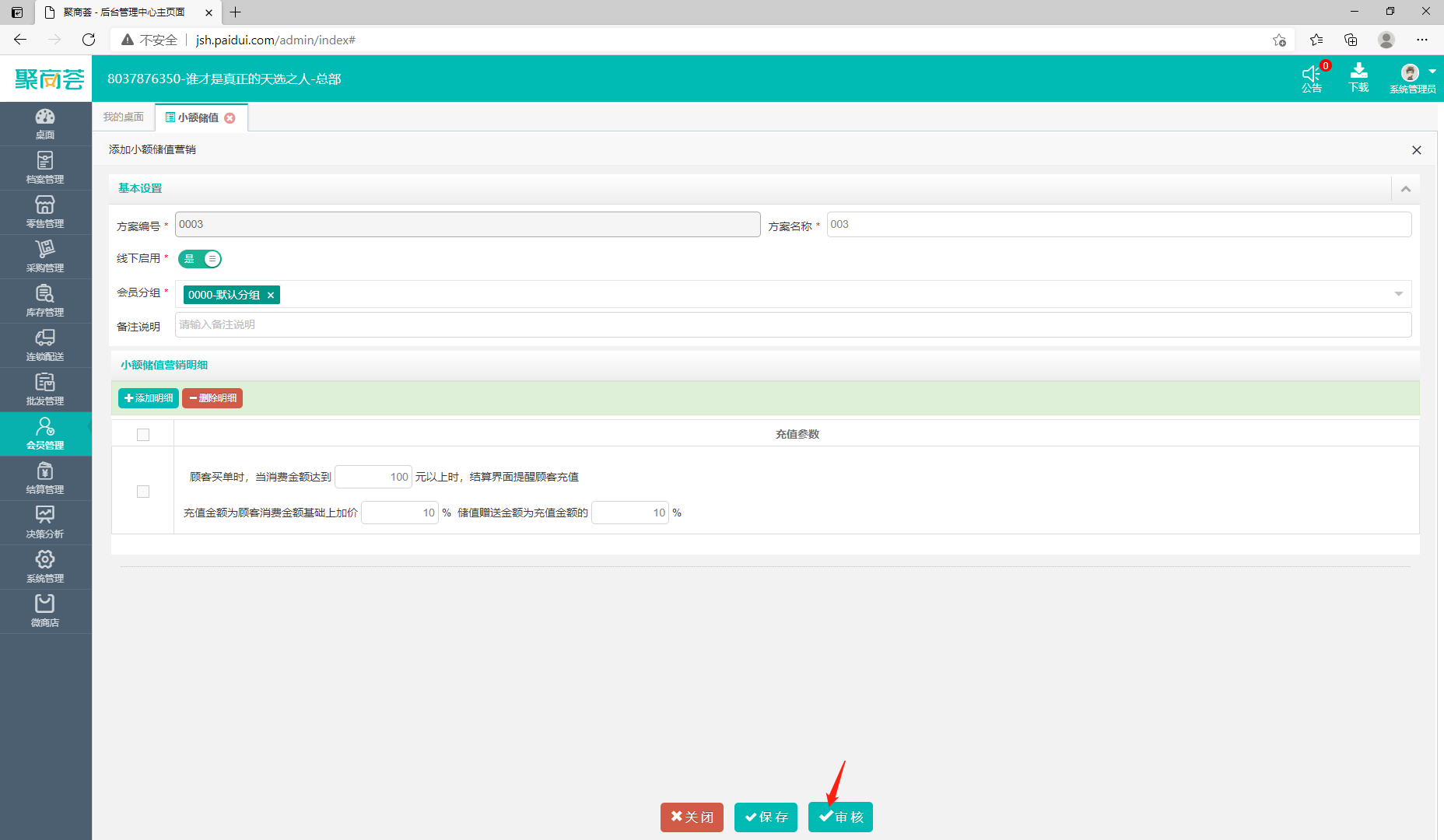Screen dimensions: 1444x840
Task: Open 批发管理 in the sidebar
Action: pos(45,390)
